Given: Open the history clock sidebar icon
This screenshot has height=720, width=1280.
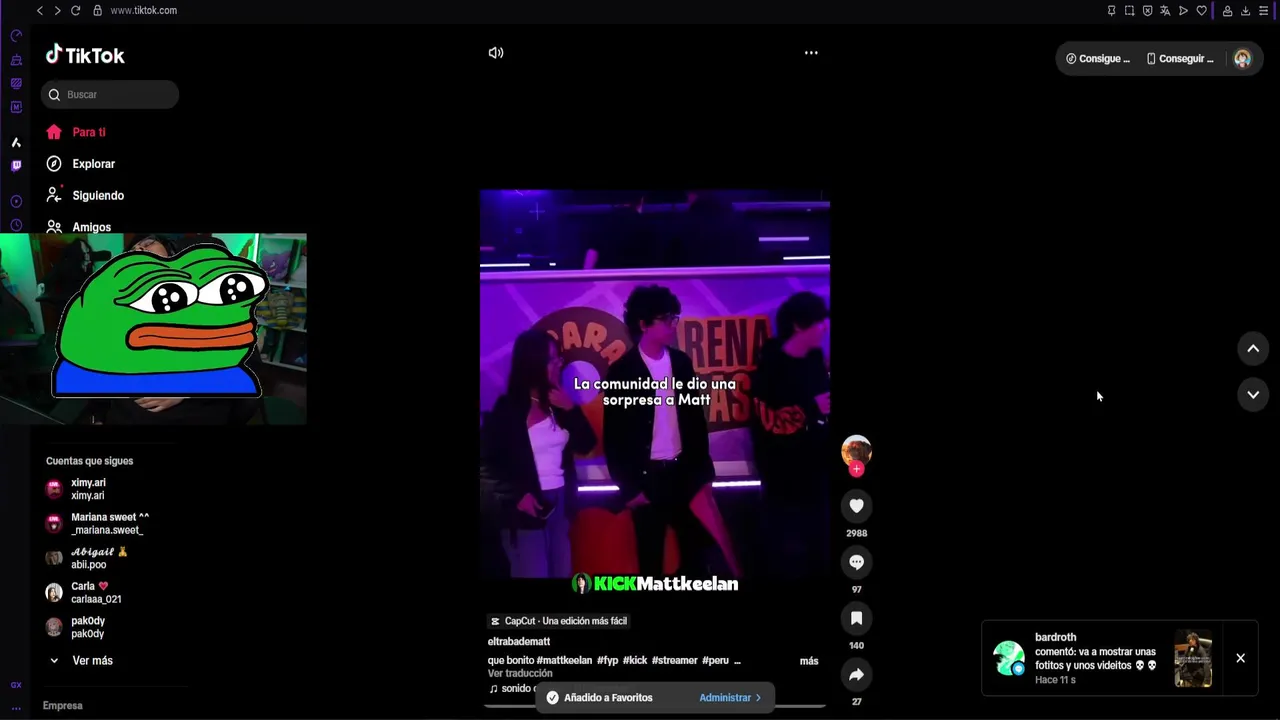Looking at the screenshot, I should [16, 225].
